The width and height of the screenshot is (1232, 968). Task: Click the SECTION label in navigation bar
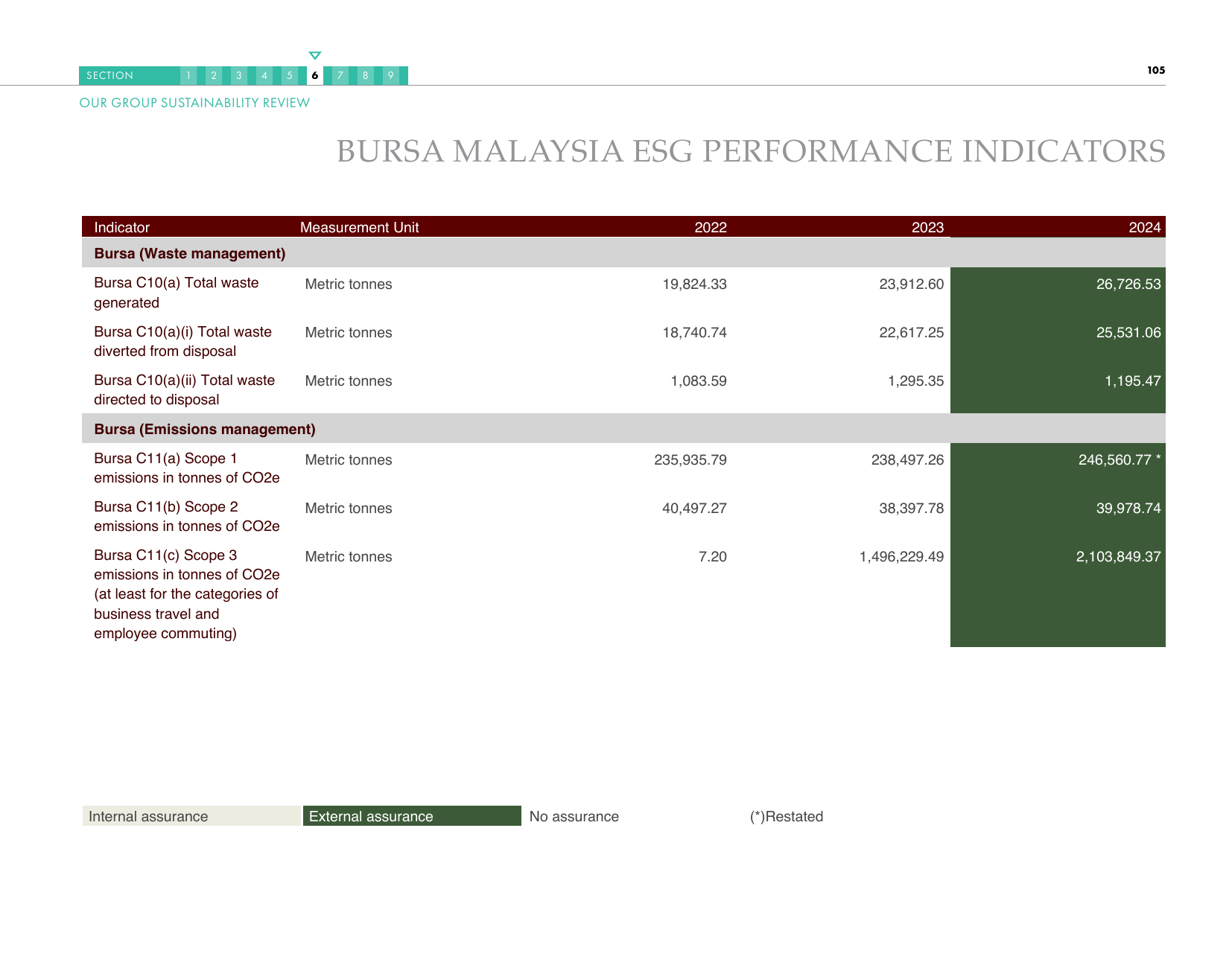[x=109, y=75]
